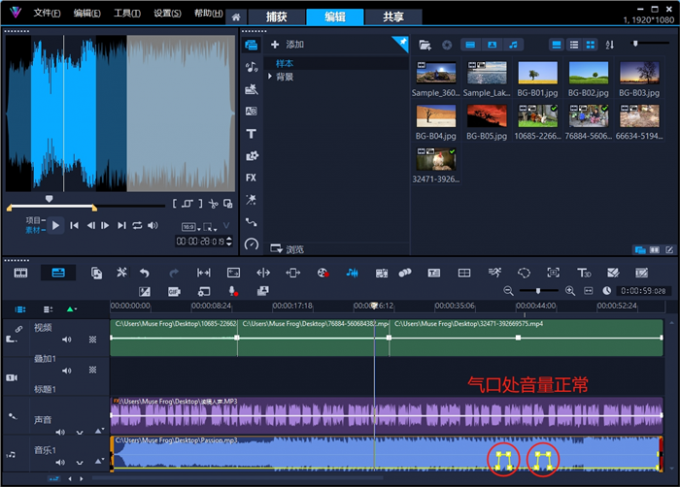Screen dimensions: 680x487
Task: Open the FX filter library icon
Action: (x=251, y=177)
